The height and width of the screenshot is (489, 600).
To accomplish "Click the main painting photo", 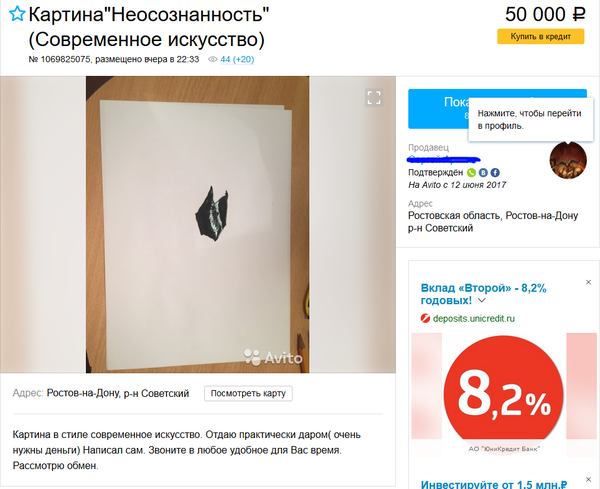I will (197, 224).
